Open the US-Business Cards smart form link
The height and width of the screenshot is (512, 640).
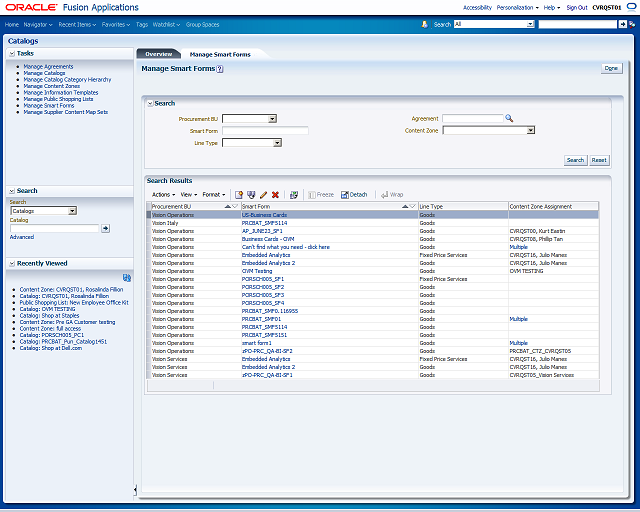click(264, 215)
